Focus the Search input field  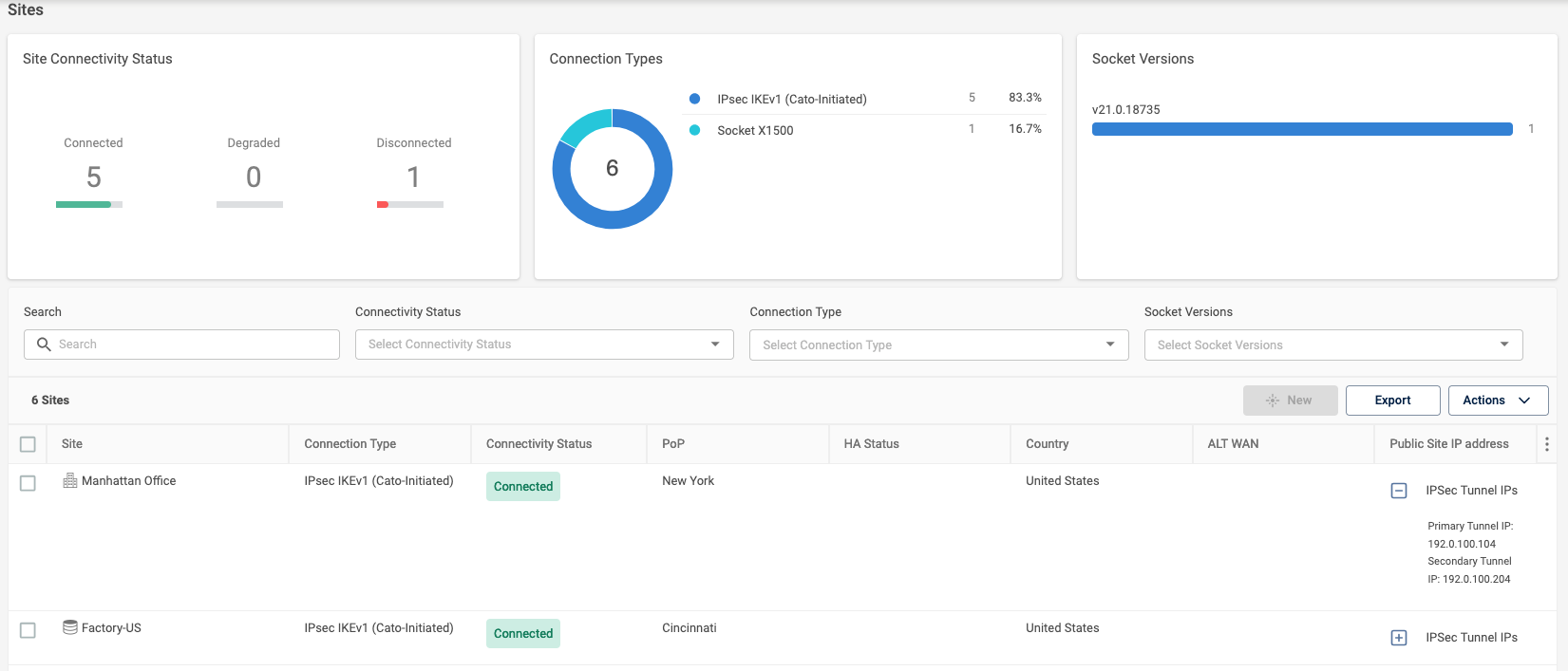[x=181, y=345]
